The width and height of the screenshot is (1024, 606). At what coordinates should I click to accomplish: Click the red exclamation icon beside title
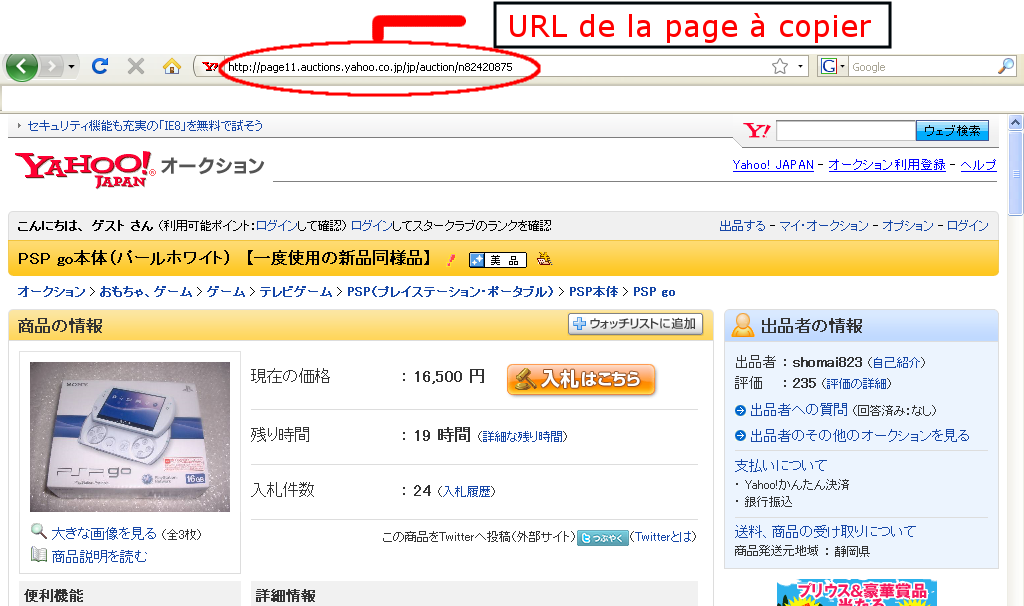coord(451,260)
